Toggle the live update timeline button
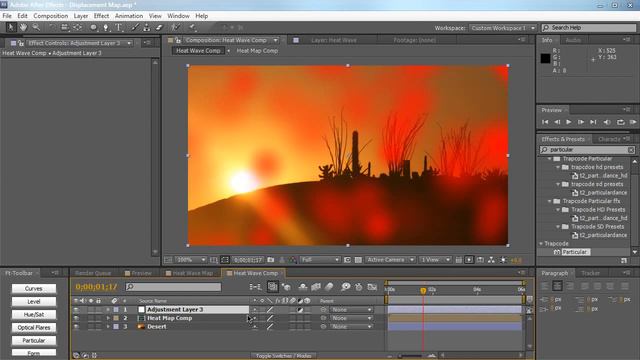 pos(272,287)
